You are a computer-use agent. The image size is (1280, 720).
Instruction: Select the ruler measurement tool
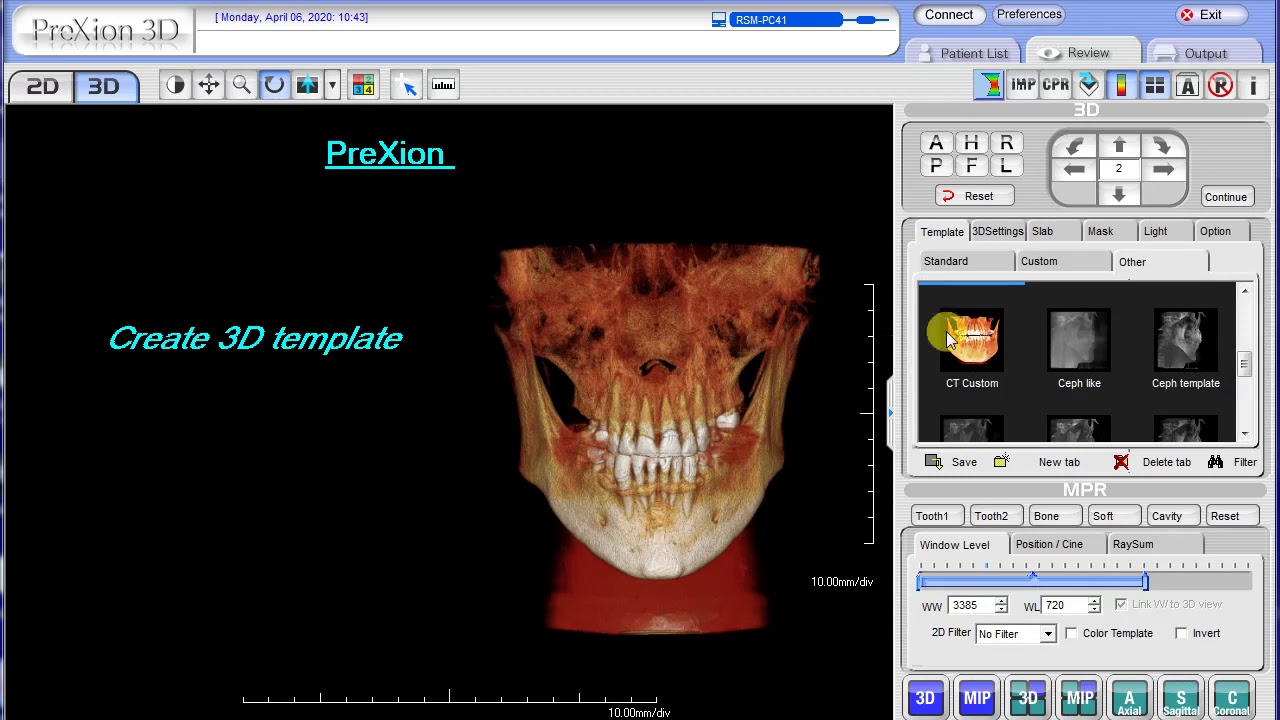pyautogui.click(x=443, y=85)
